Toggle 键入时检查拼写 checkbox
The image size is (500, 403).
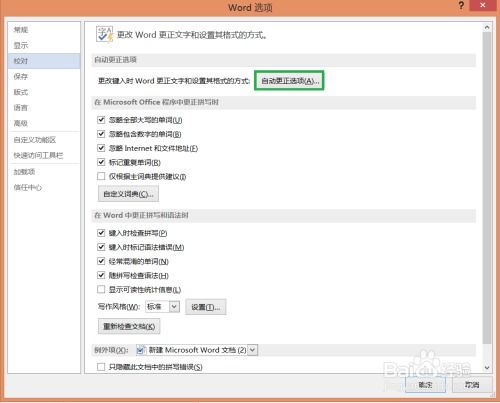click(101, 233)
